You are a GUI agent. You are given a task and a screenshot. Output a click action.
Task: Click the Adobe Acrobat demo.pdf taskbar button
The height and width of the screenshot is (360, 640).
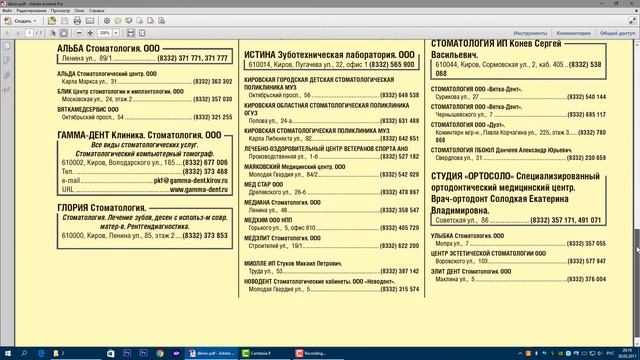pos(211,353)
